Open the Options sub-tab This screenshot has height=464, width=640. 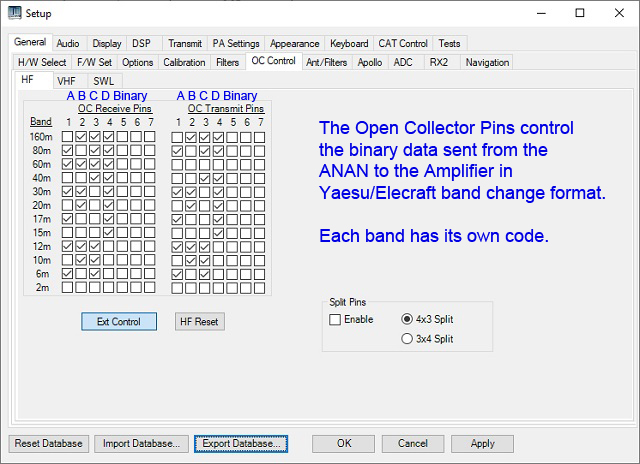pos(138,62)
